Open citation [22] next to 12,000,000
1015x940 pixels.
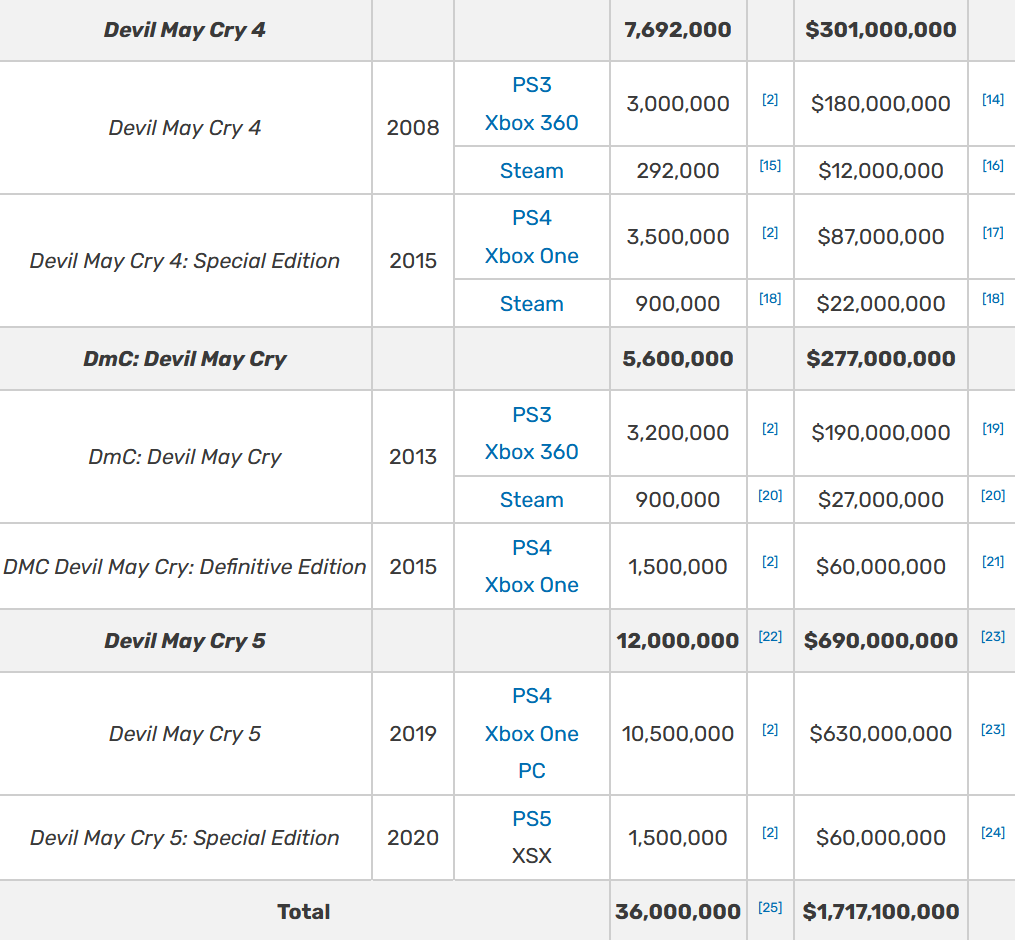coord(769,636)
